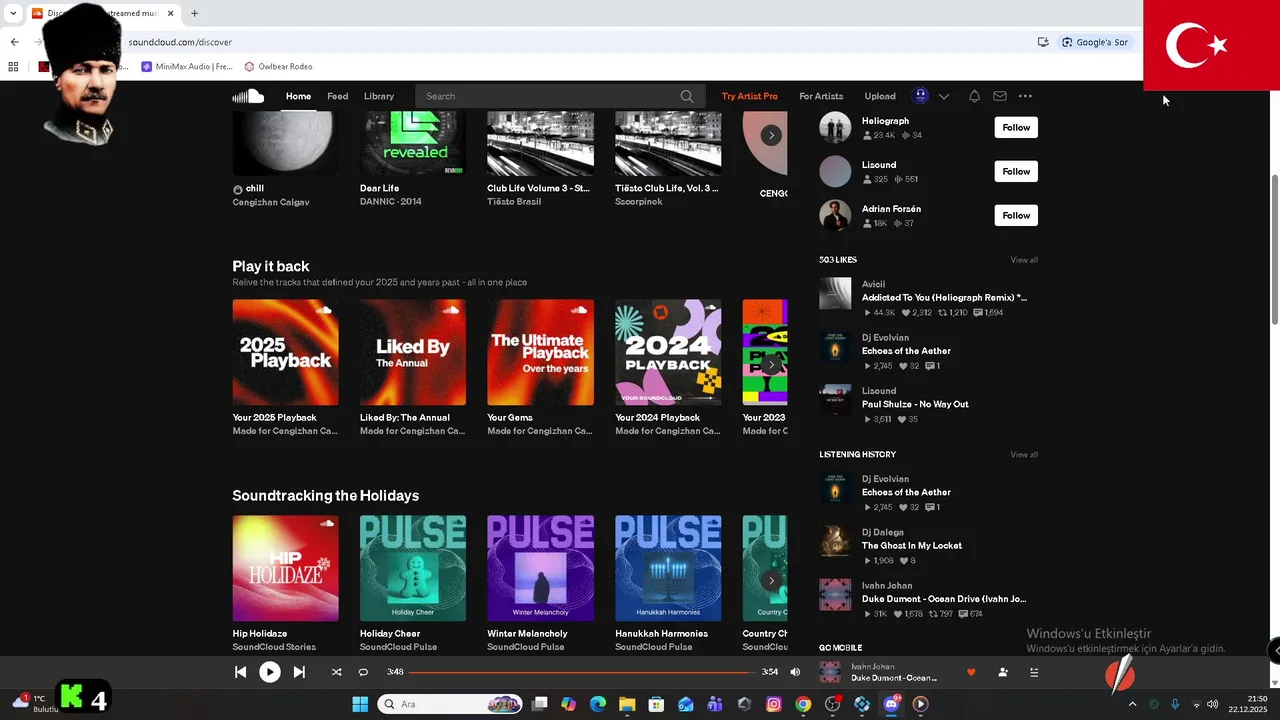Open the Feed tab

pyautogui.click(x=338, y=96)
